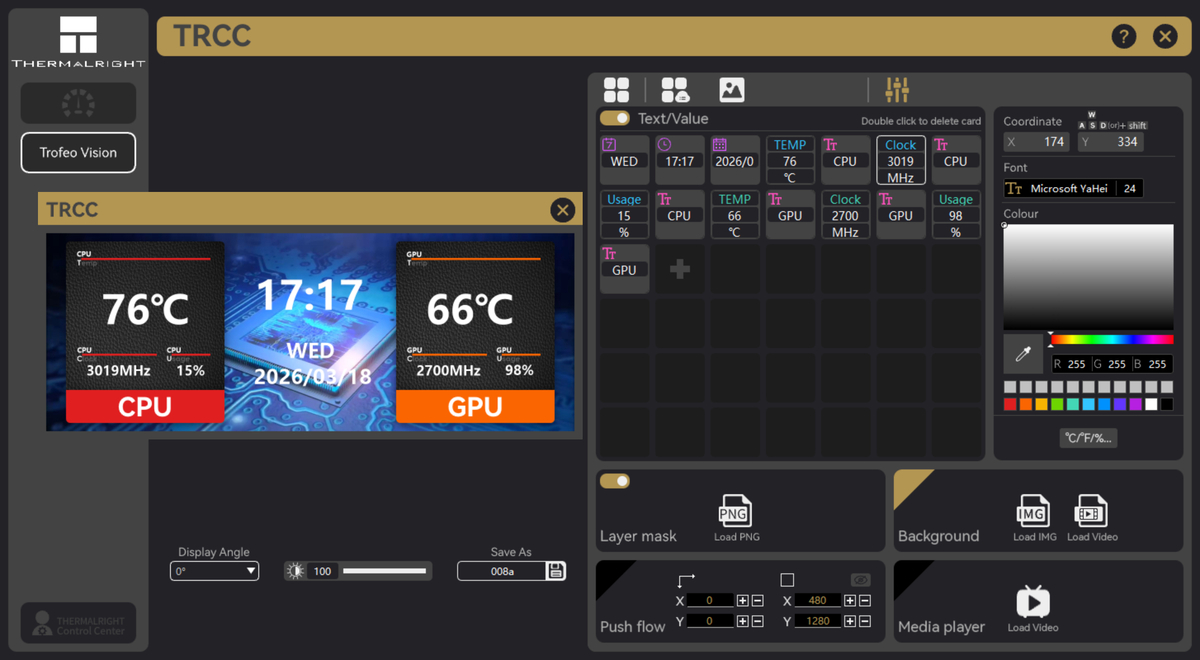The height and width of the screenshot is (660, 1200).
Task: Click the help question mark icon
Action: coord(1124,37)
